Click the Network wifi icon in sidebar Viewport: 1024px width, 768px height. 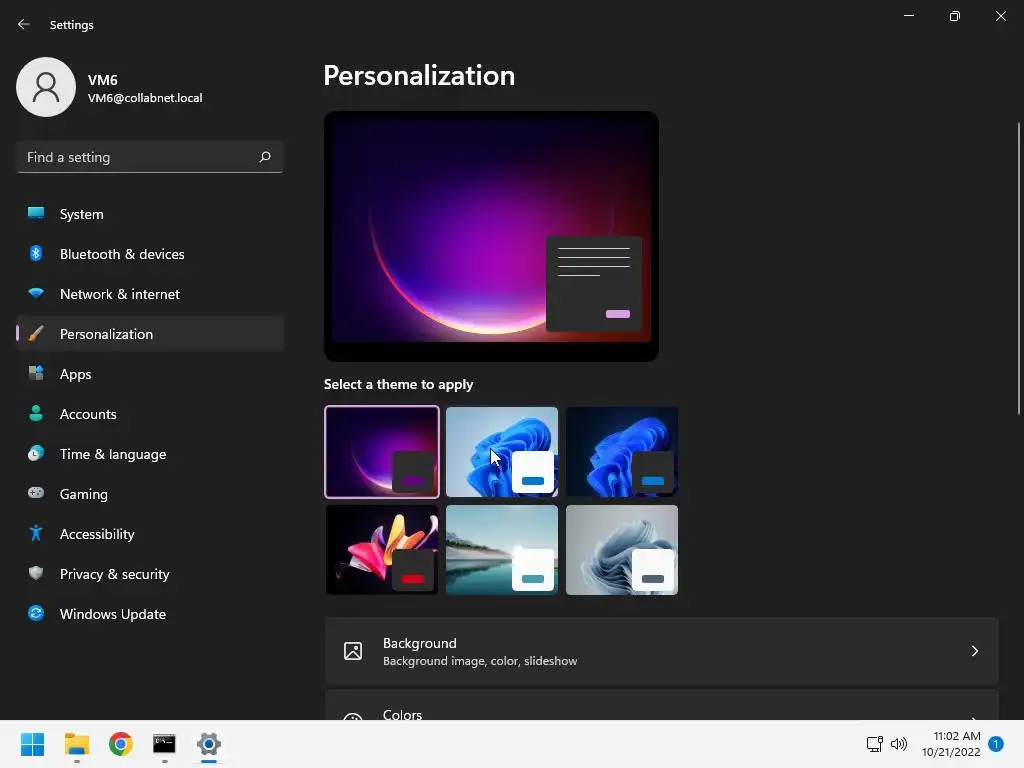click(x=36, y=294)
